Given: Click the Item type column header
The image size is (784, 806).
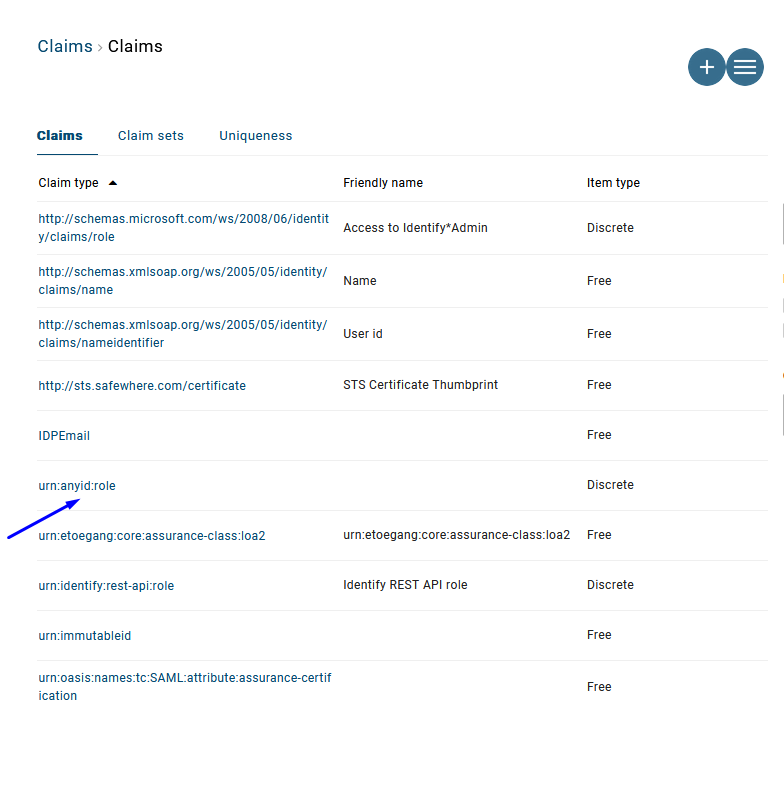Looking at the screenshot, I should pyautogui.click(x=613, y=183).
